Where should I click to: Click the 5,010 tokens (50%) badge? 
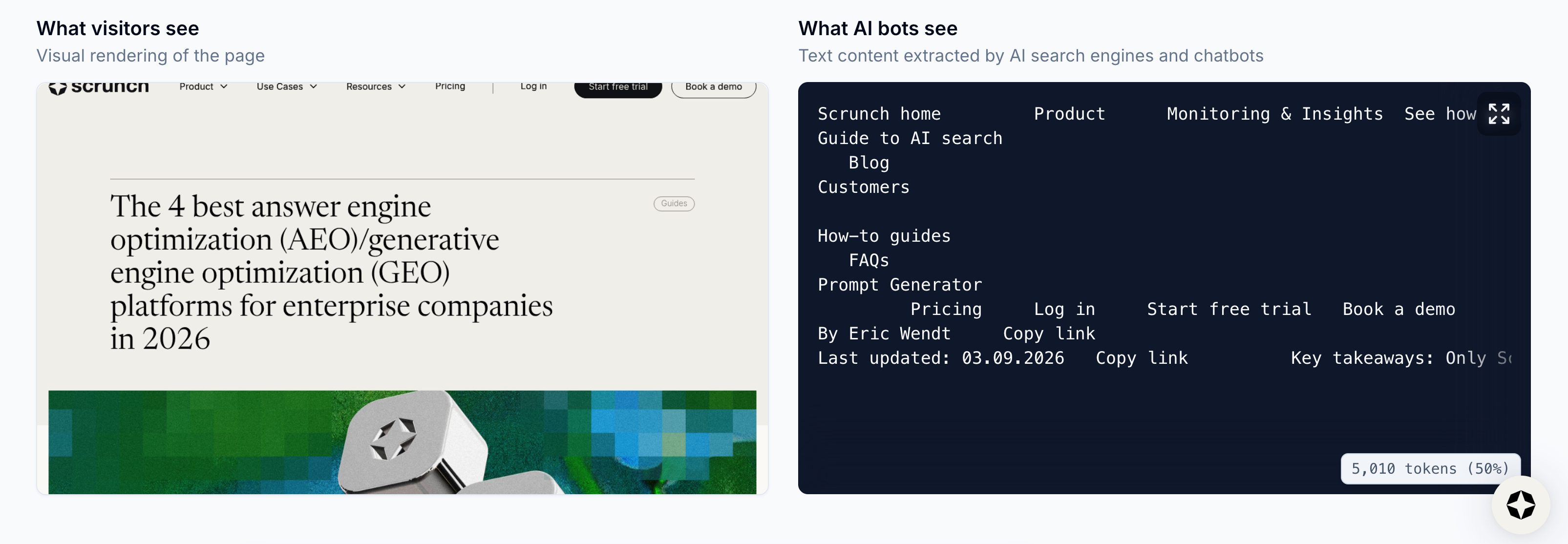(1430, 468)
